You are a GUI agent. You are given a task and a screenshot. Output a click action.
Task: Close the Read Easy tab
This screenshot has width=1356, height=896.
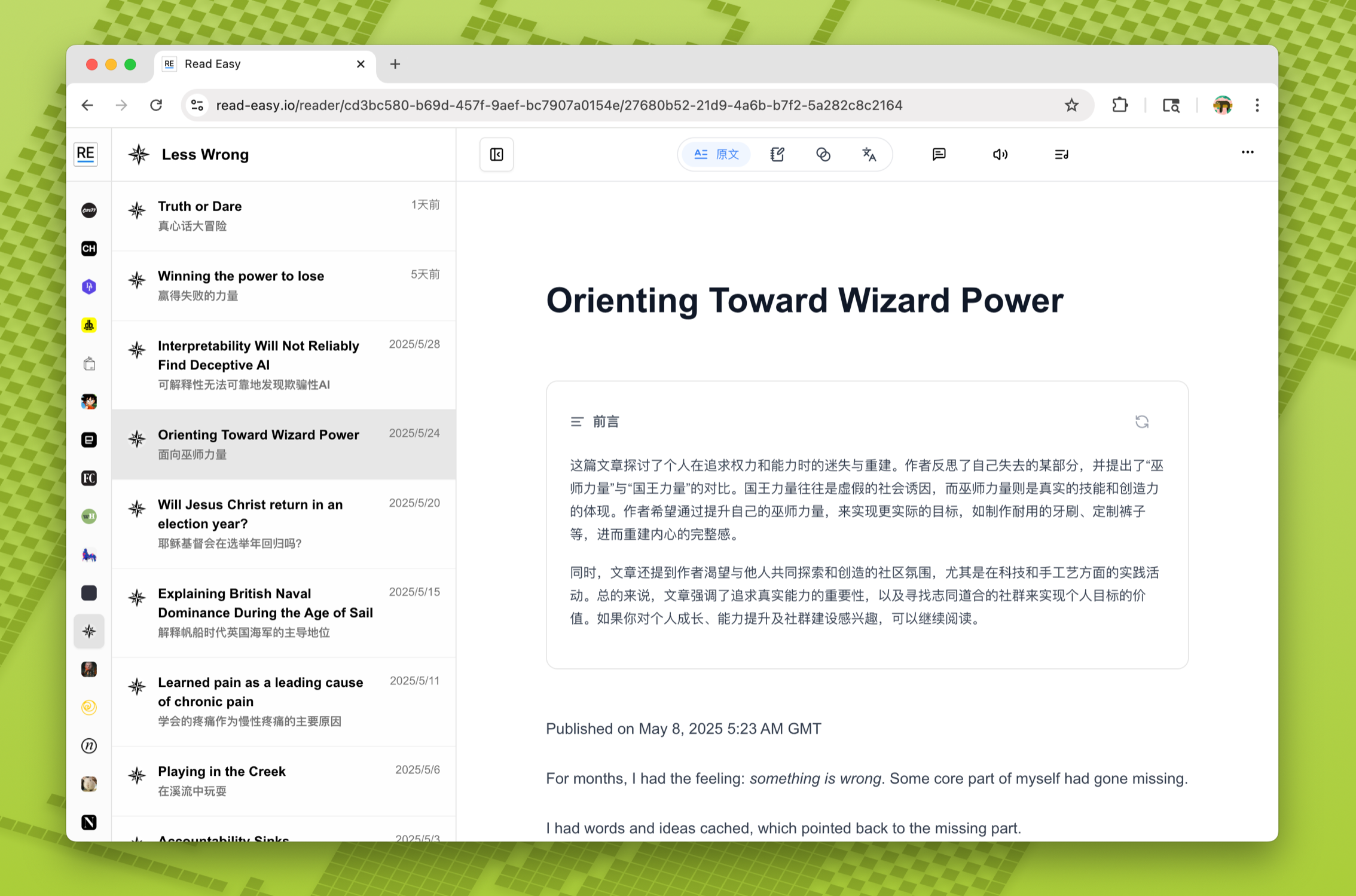point(361,65)
